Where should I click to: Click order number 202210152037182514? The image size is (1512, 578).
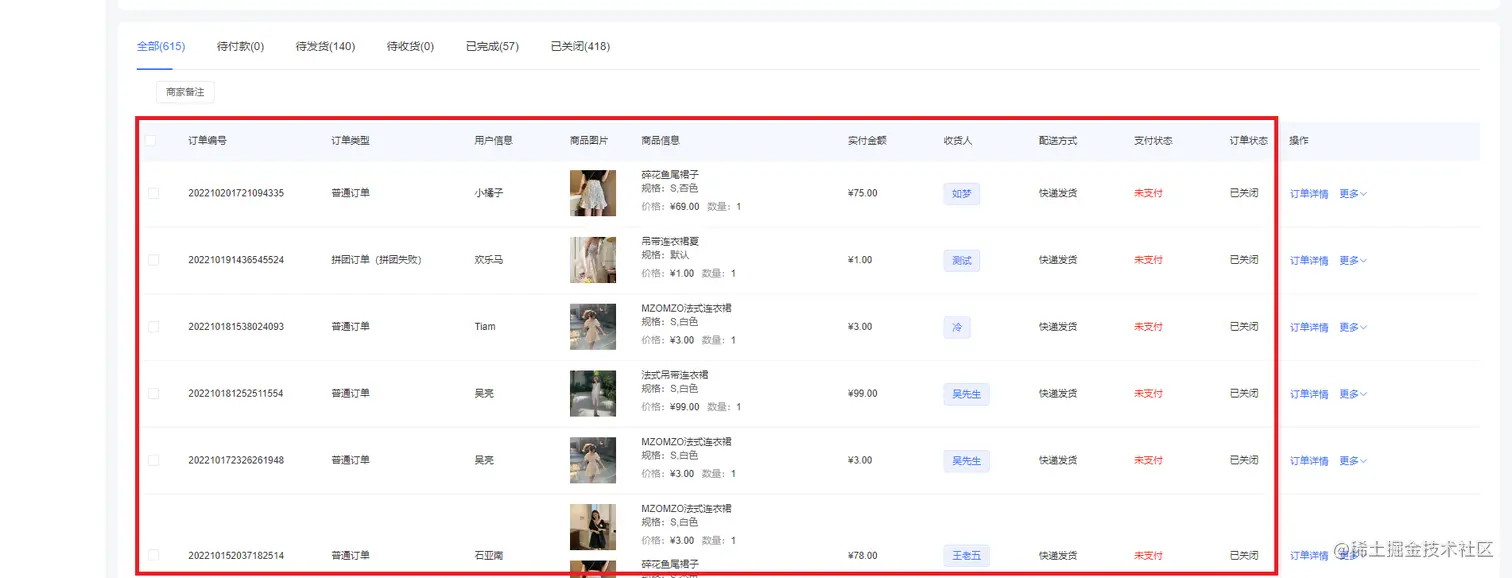click(236, 555)
